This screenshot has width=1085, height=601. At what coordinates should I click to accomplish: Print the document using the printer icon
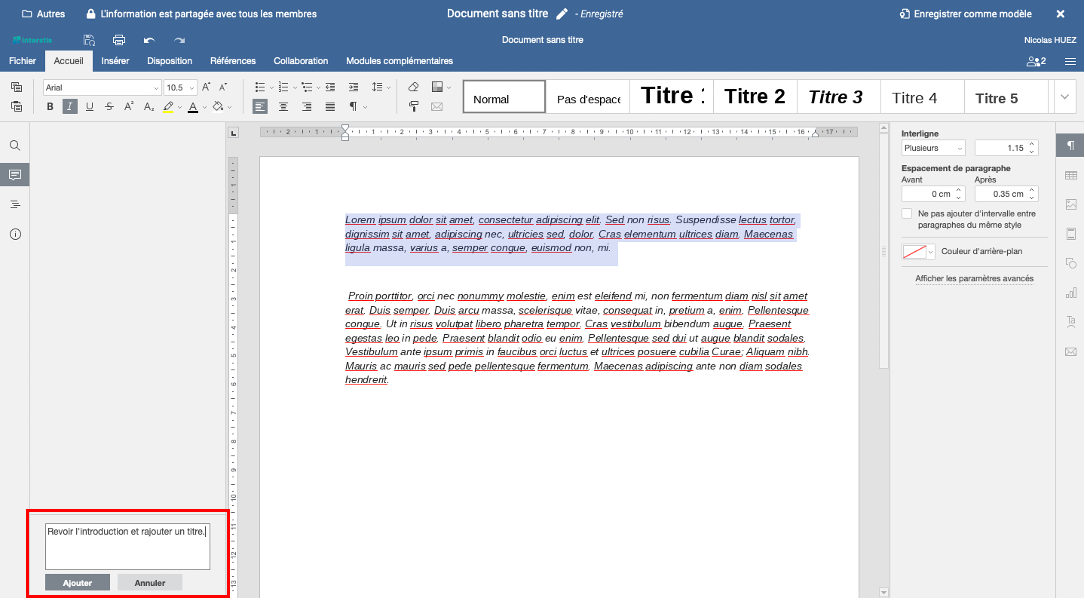(x=119, y=40)
